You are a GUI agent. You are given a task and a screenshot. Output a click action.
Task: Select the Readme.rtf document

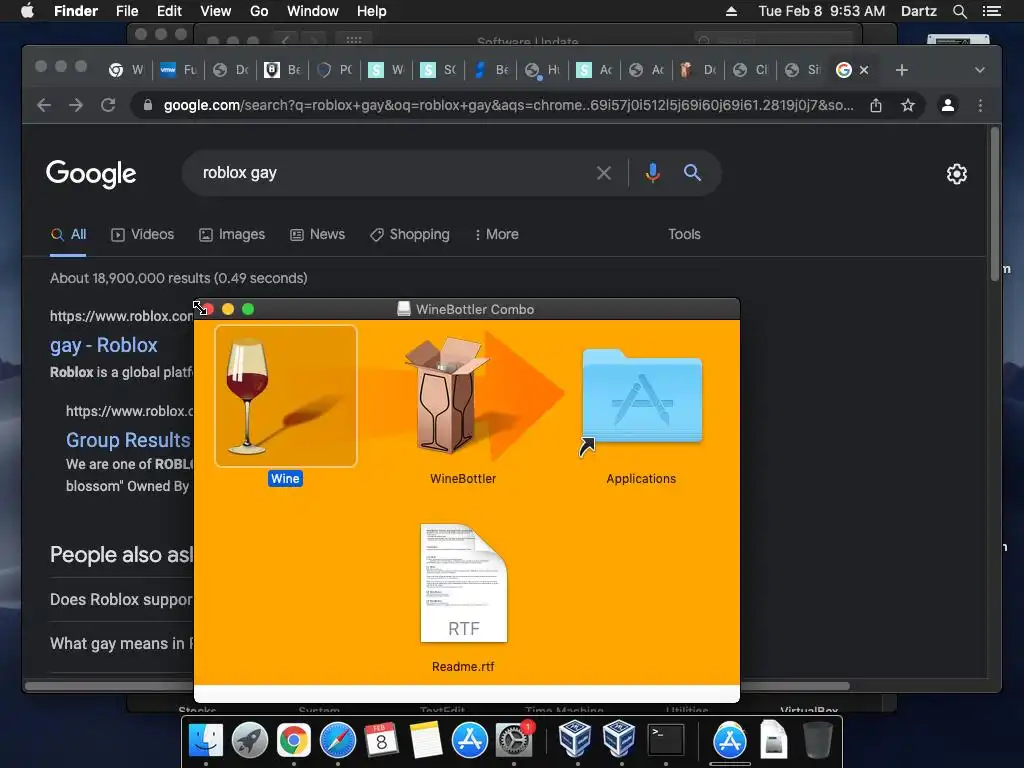point(464,583)
